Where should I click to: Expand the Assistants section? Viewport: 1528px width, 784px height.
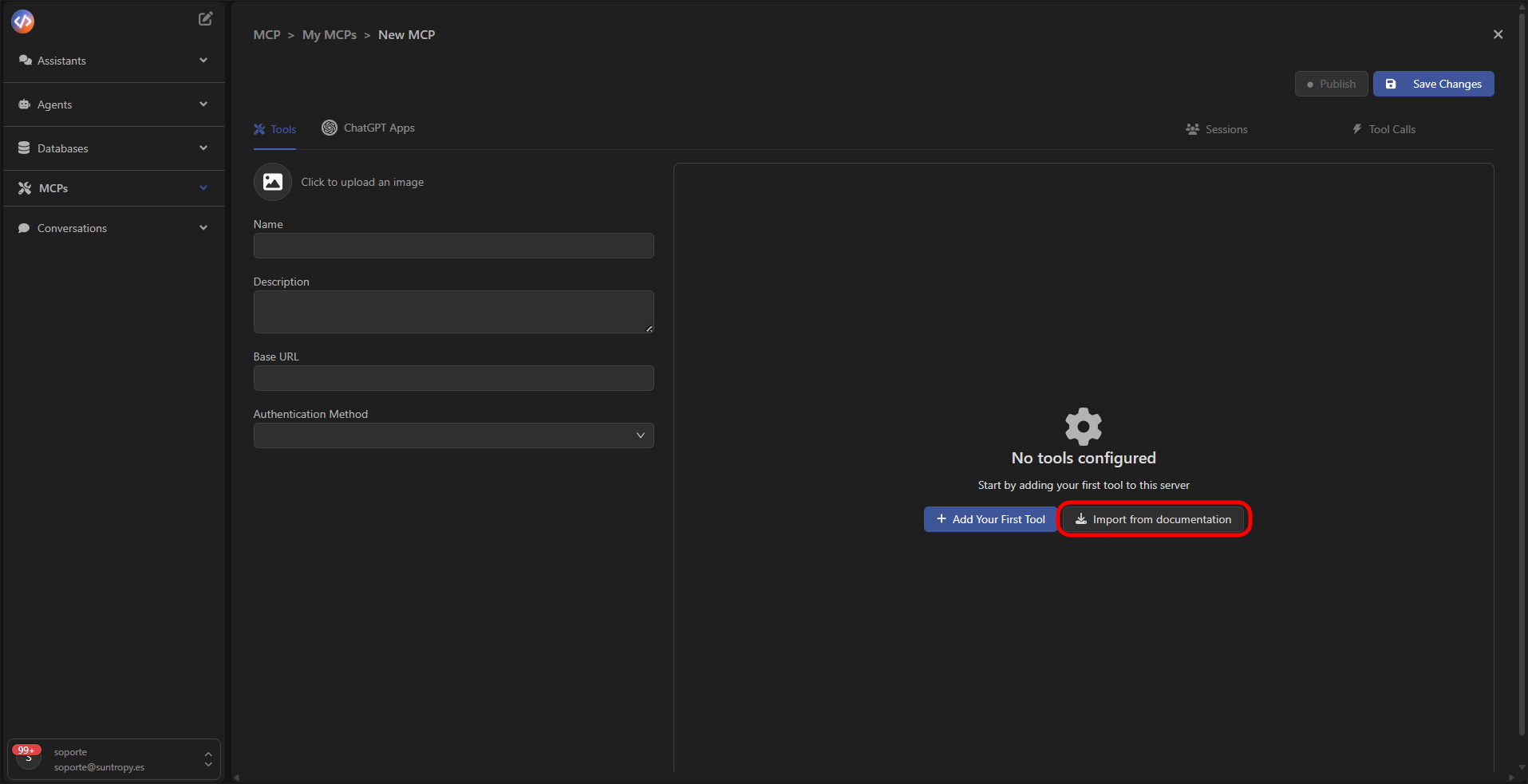coord(203,60)
